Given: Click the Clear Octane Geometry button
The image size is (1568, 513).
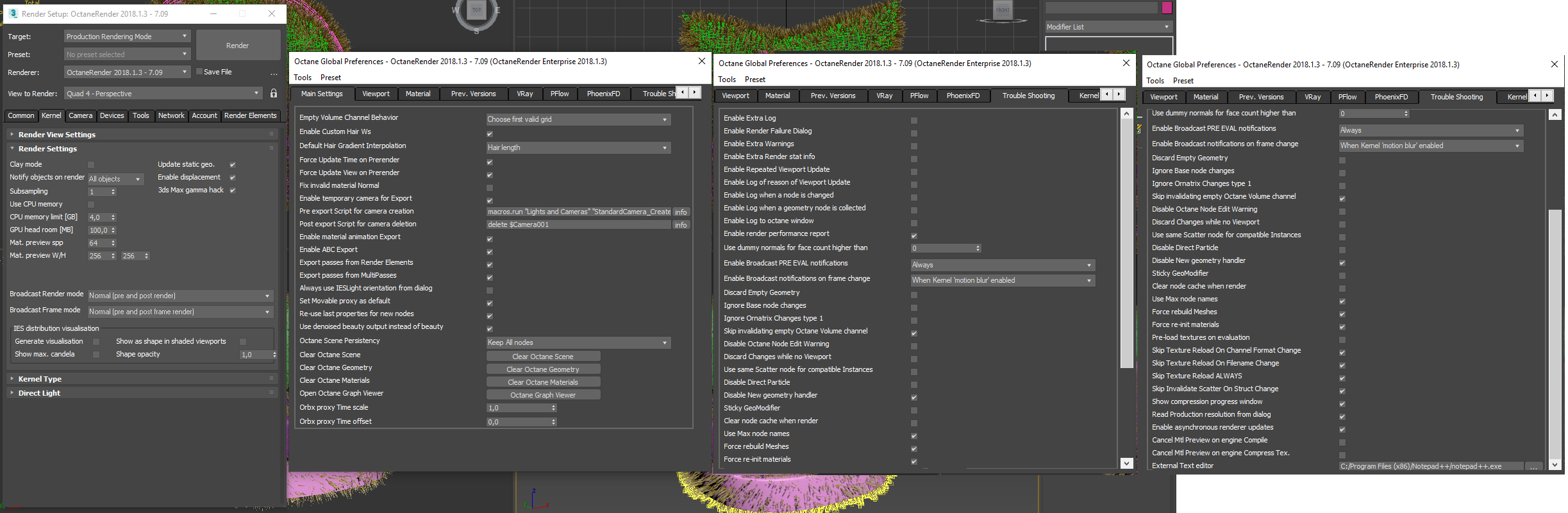Looking at the screenshot, I should pos(543,369).
